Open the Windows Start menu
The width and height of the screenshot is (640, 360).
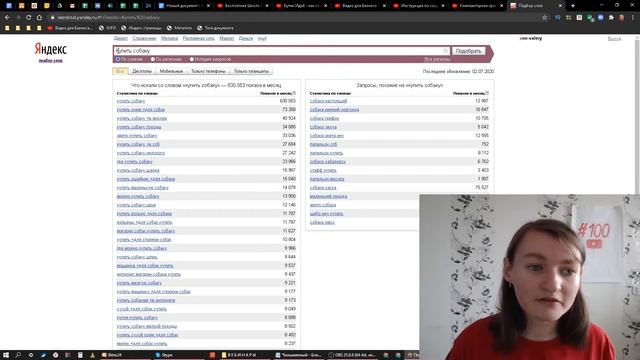point(6,355)
